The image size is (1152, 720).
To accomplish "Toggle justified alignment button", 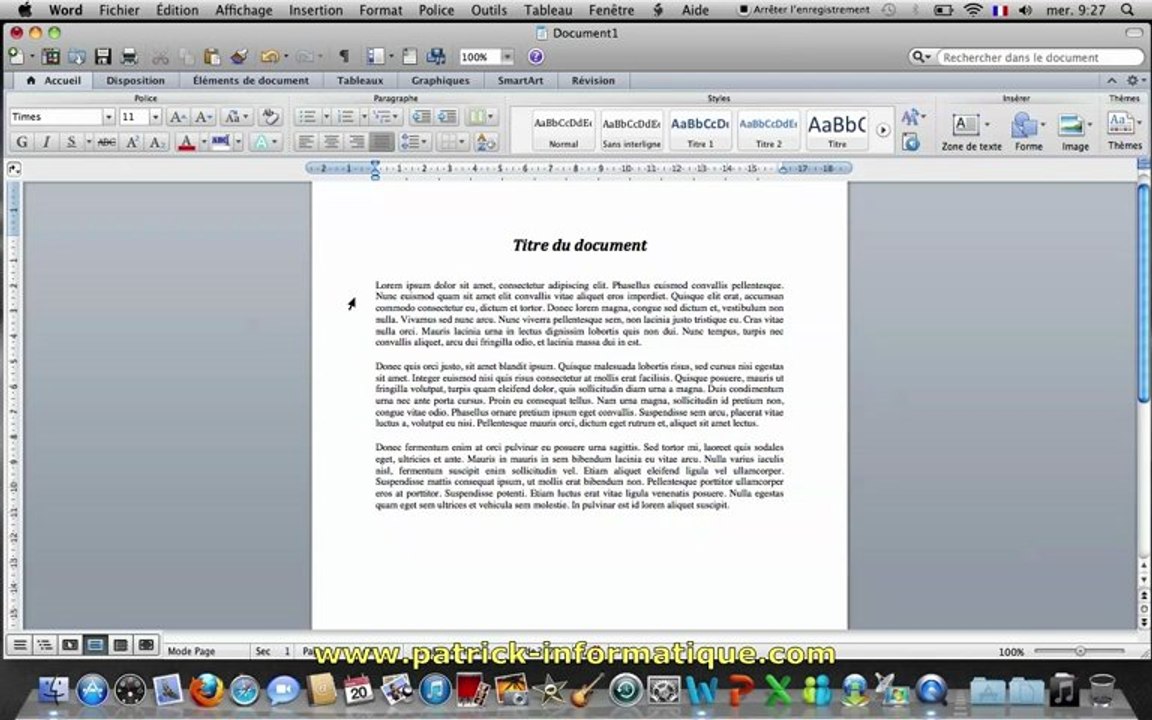I will [x=381, y=142].
